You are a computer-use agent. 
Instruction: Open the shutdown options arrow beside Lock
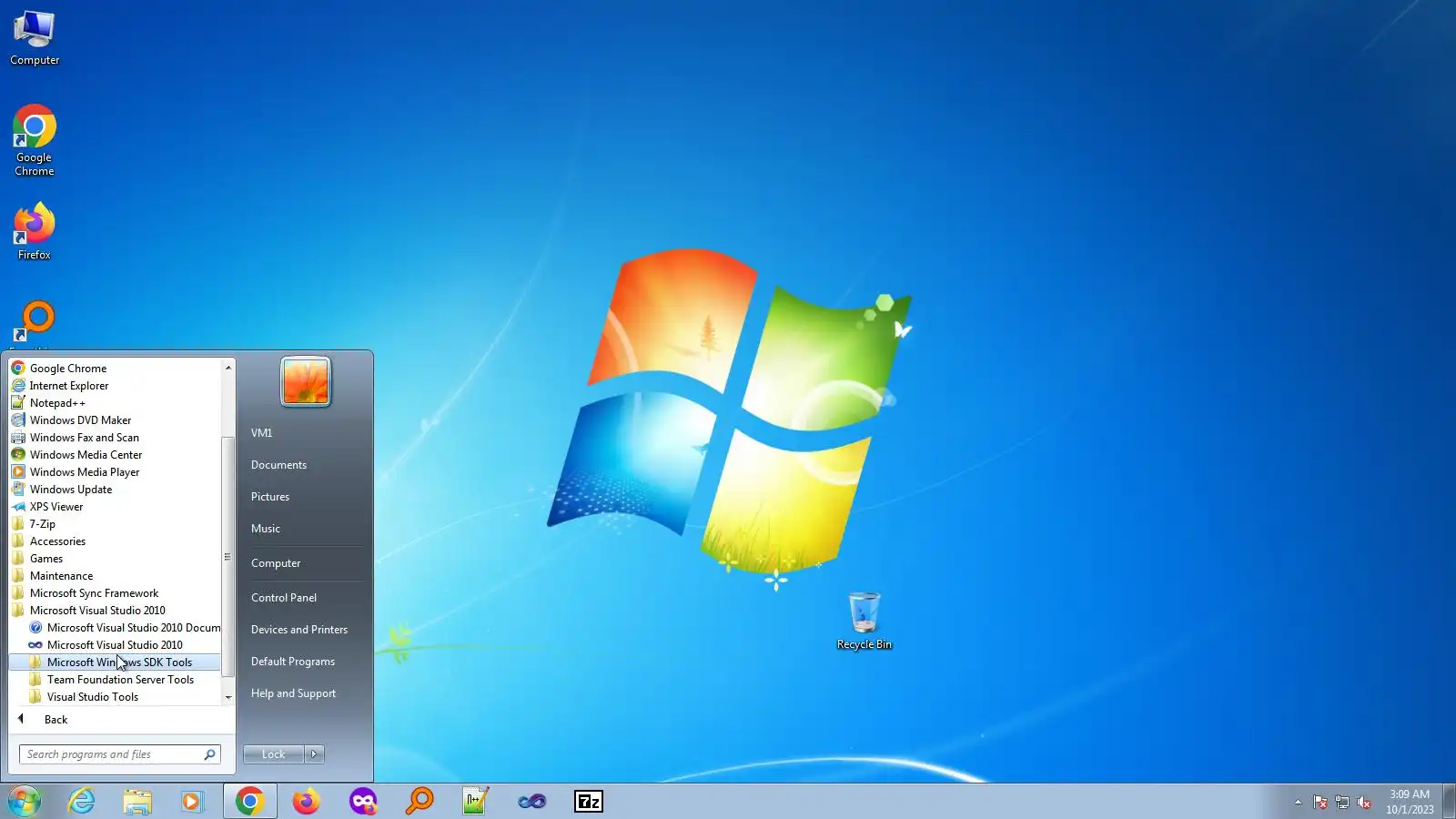click(x=314, y=754)
